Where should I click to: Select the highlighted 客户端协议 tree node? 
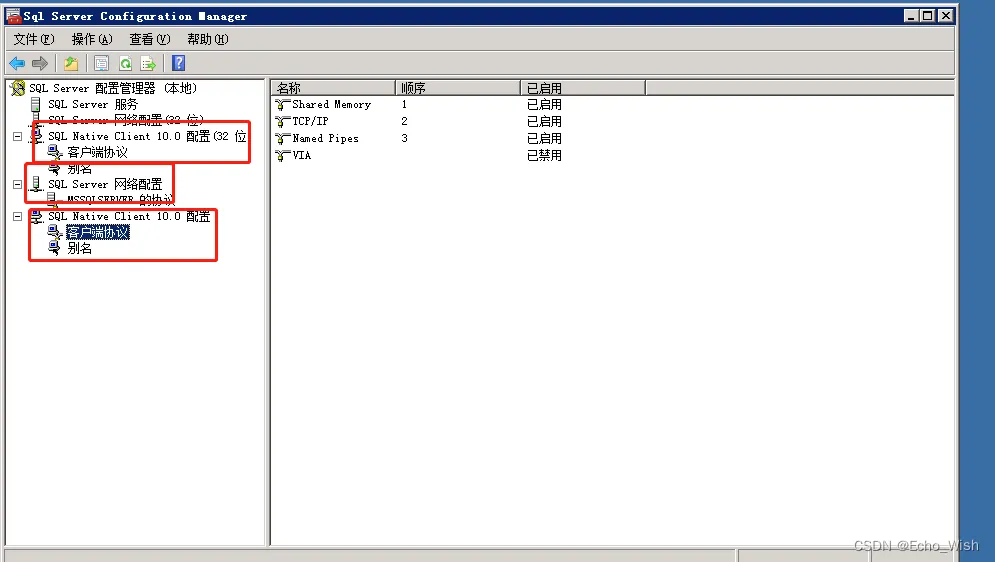(98, 233)
